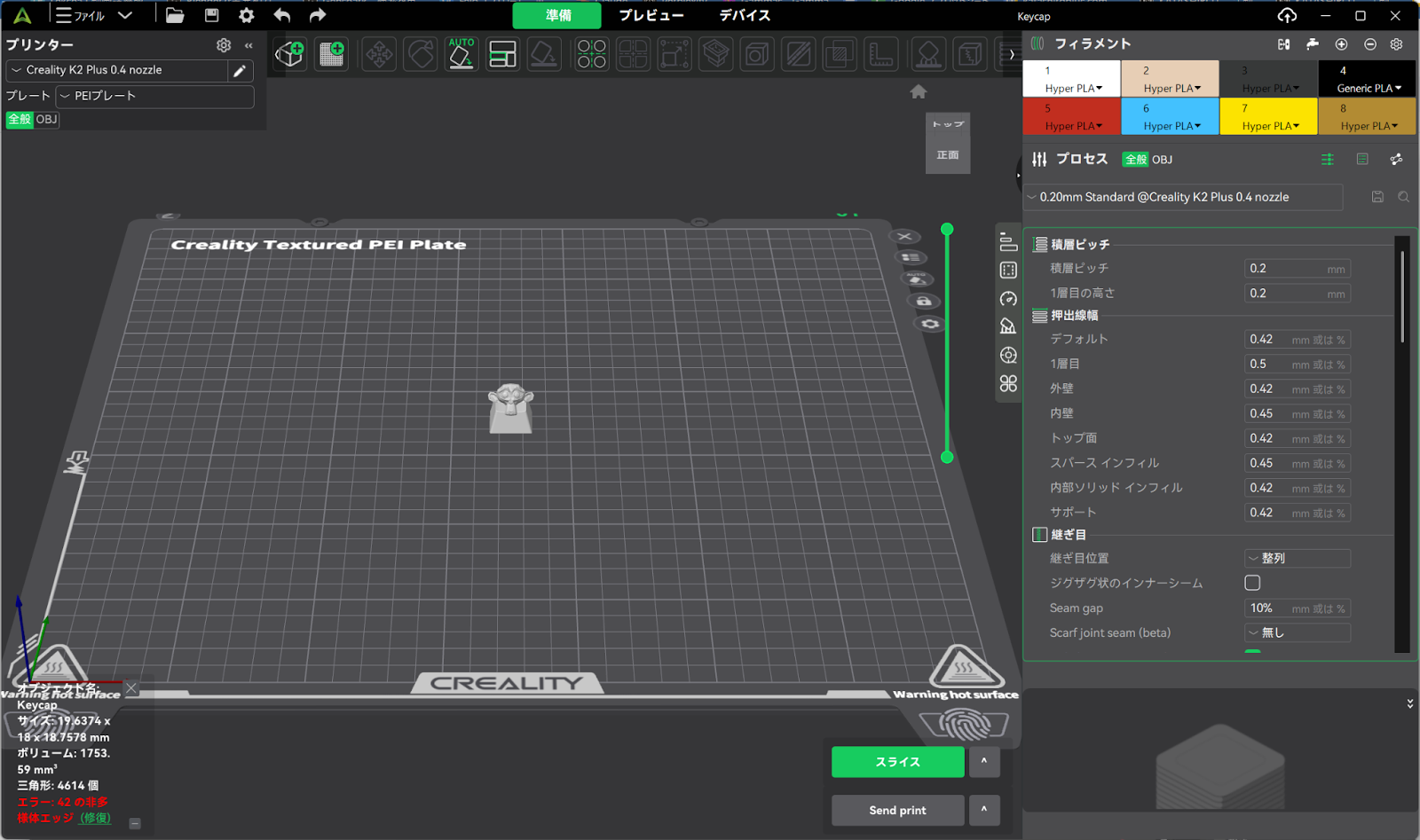The width and height of the screenshot is (1420, 840).
Task: Click the Auto orient tool
Action: pos(461,54)
